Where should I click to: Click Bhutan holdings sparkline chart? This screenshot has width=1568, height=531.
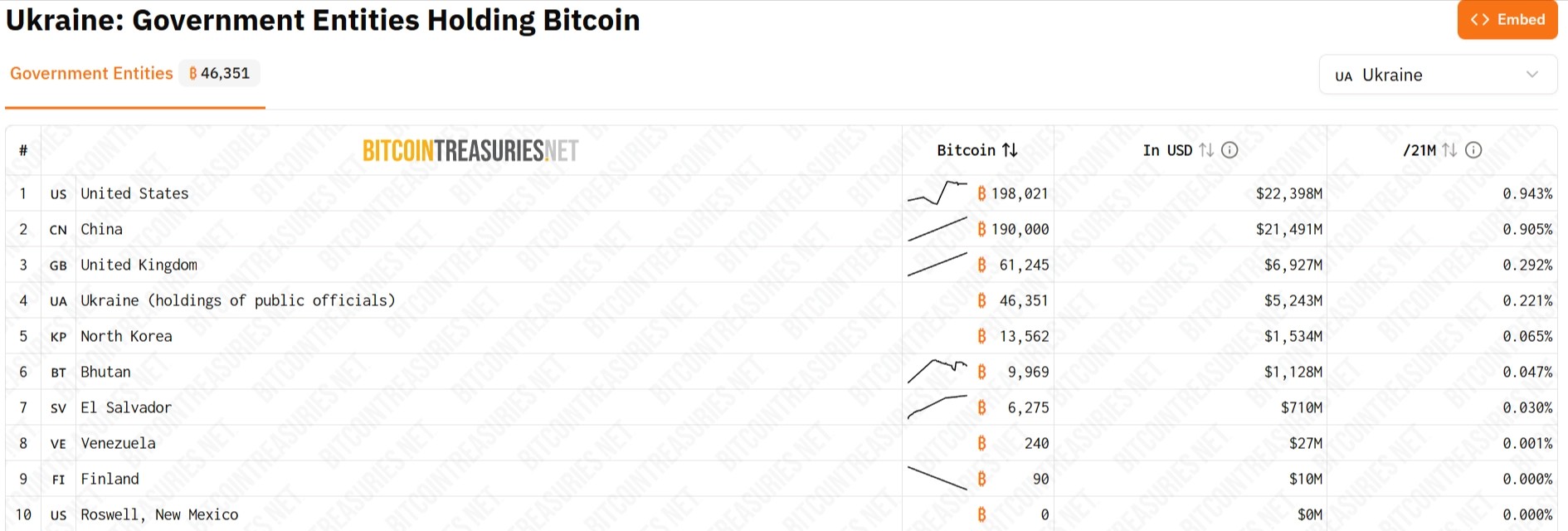(937, 371)
